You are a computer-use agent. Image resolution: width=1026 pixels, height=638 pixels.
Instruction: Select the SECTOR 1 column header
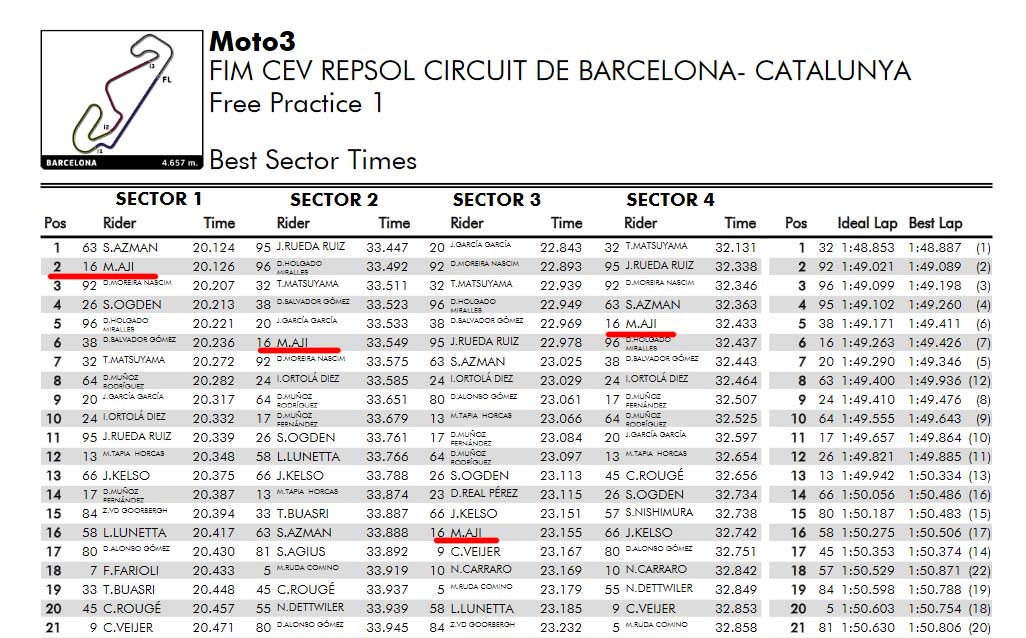[159, 198]
